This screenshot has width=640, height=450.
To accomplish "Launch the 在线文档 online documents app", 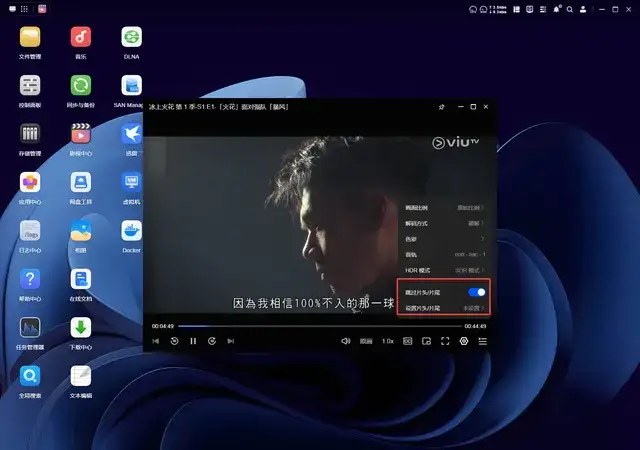I will click(80, 279).
